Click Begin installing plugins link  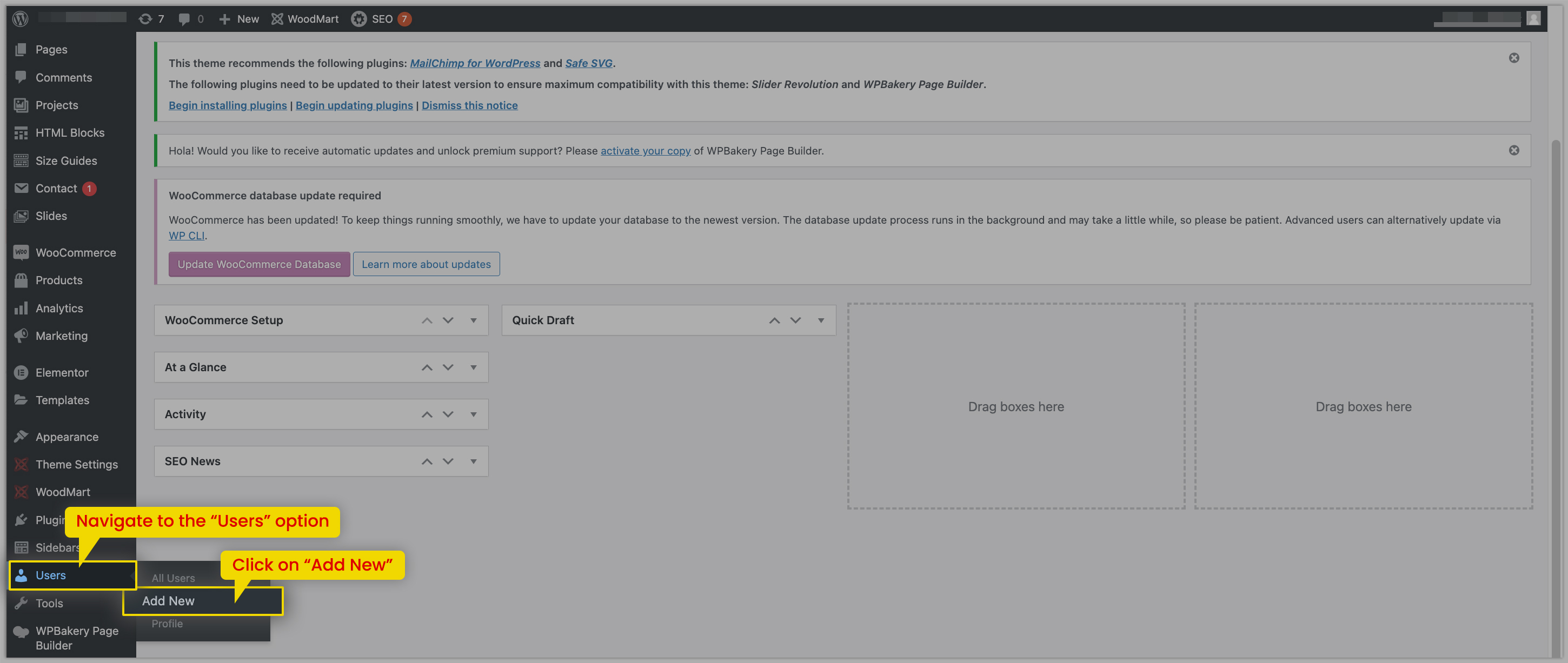[x=228, y=105]
